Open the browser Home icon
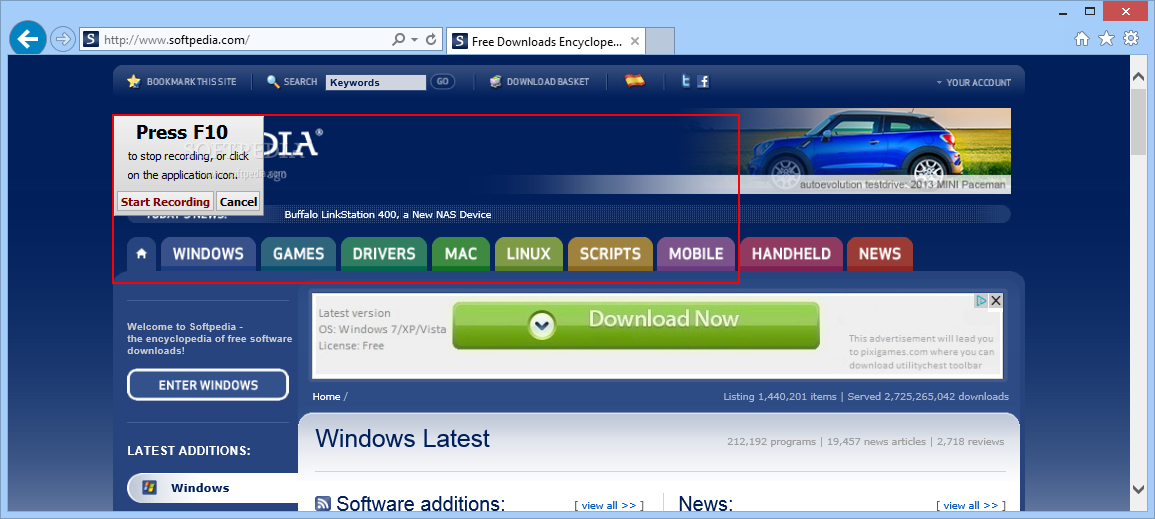Image resolution: width=1155 pixels, height=519 pixels. 1081,39
